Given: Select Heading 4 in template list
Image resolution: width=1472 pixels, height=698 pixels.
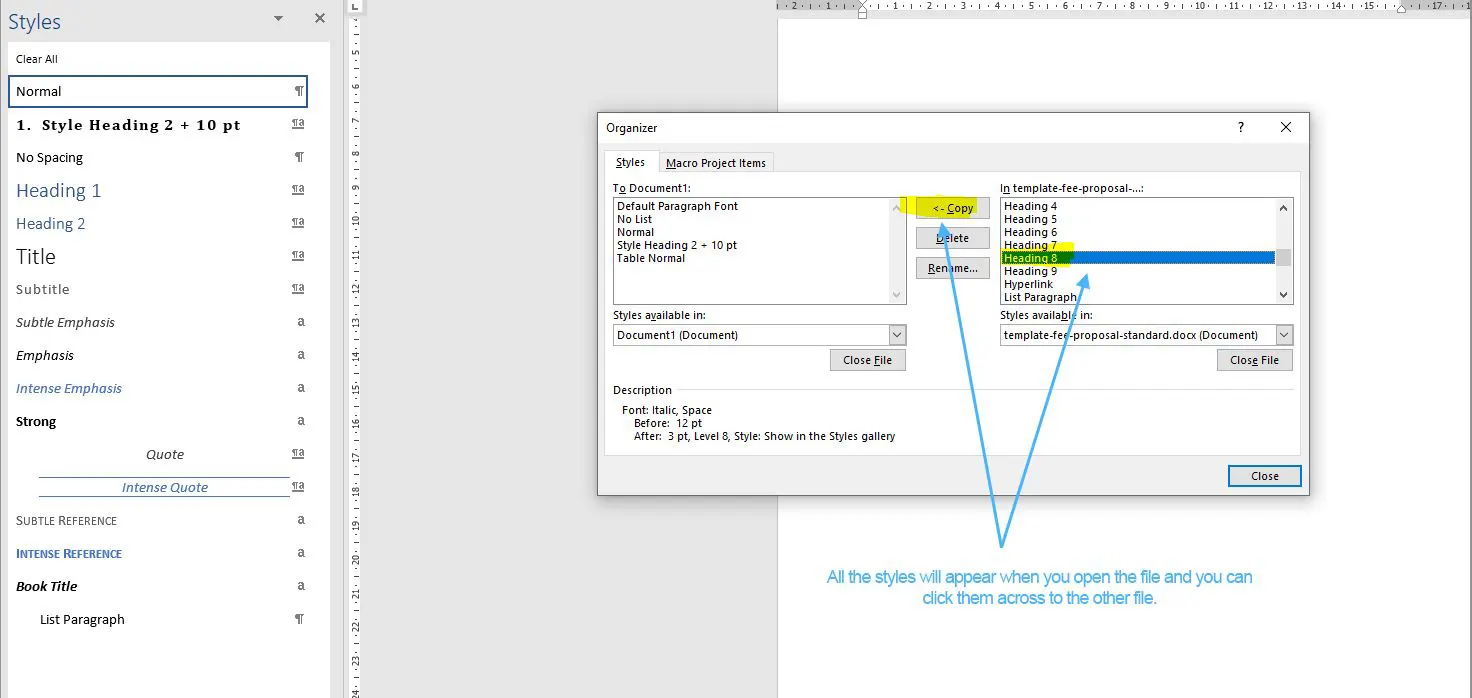Looking at the screenshot, I should click(x=1030, y=206).
